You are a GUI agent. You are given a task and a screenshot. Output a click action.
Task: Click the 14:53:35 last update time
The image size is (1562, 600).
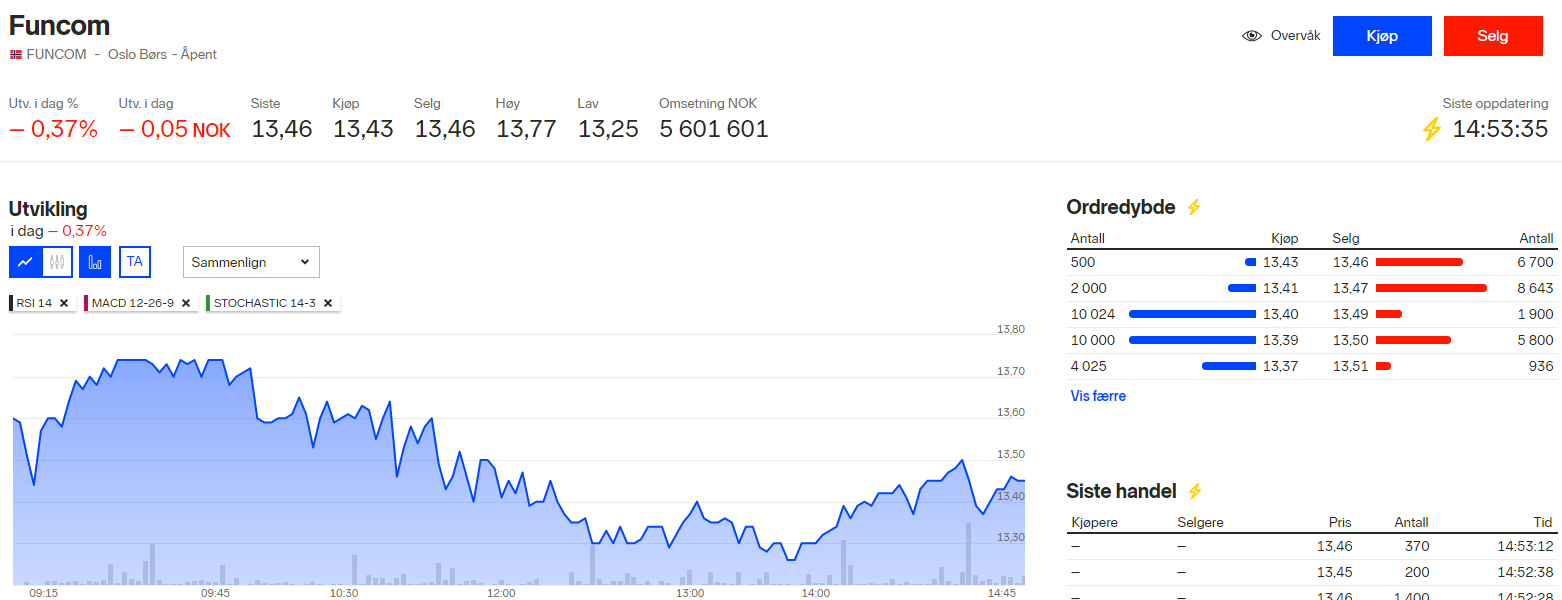[x=1500, y=129]
